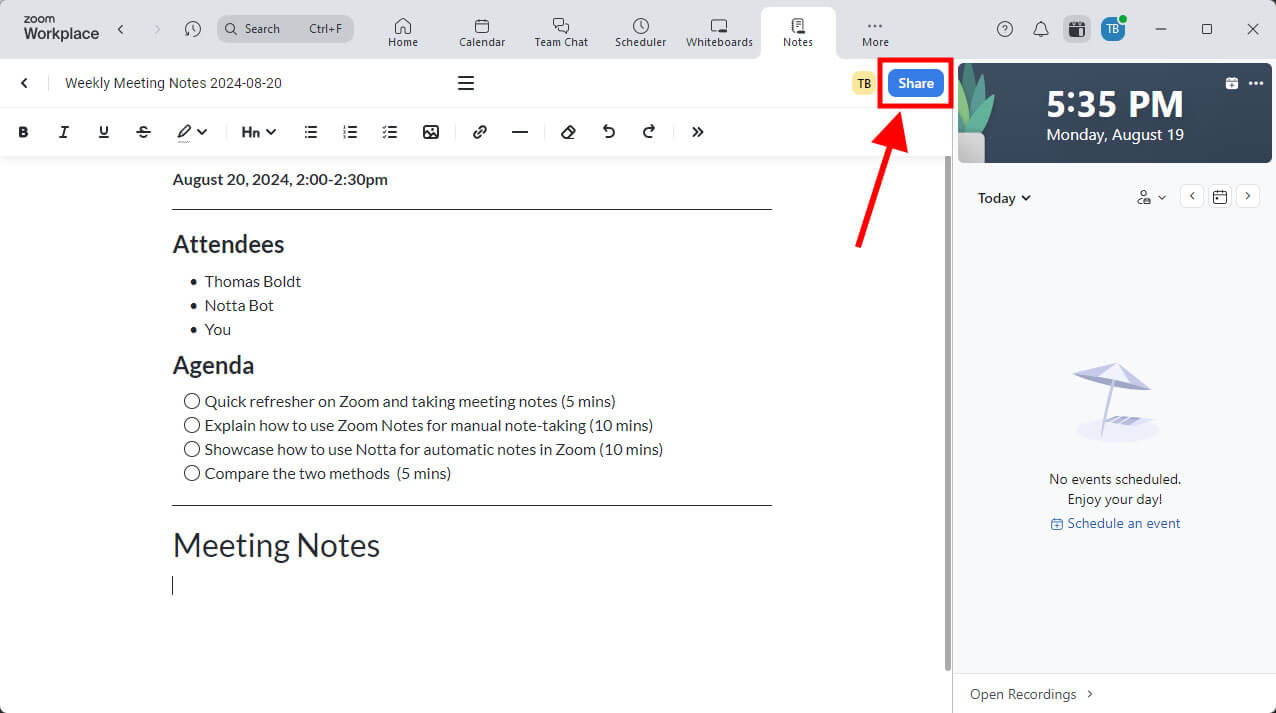Insert a bulleted list
This screenshot has width=1276, height=713.
pos(311,132)
